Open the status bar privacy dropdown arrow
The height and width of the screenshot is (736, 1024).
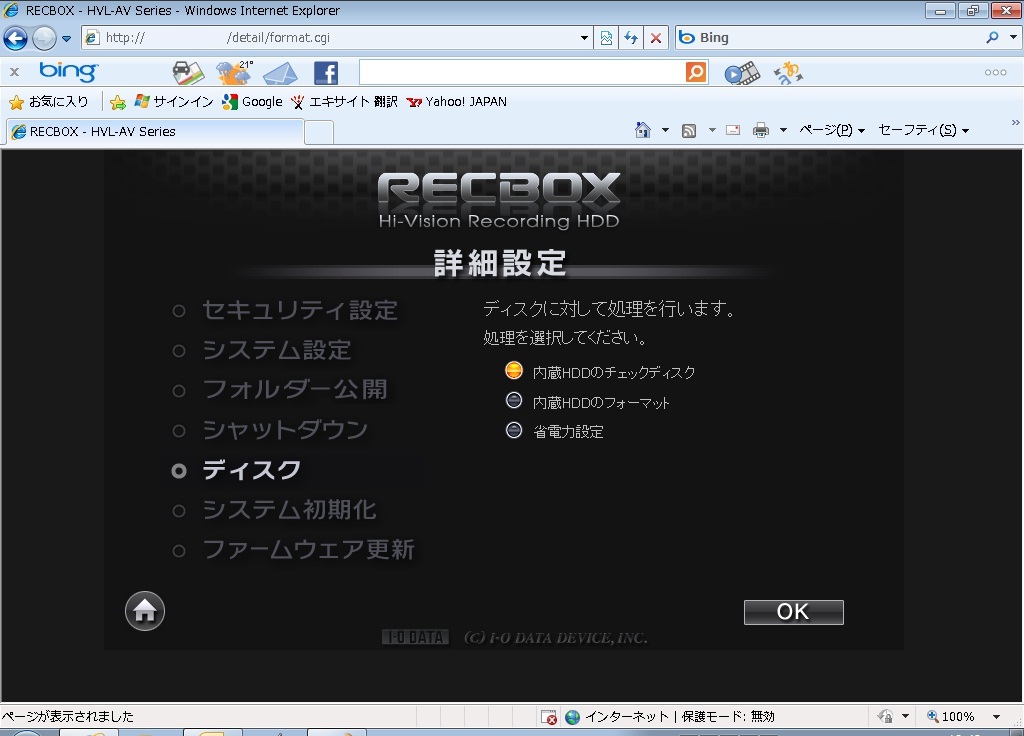point(905,716)
